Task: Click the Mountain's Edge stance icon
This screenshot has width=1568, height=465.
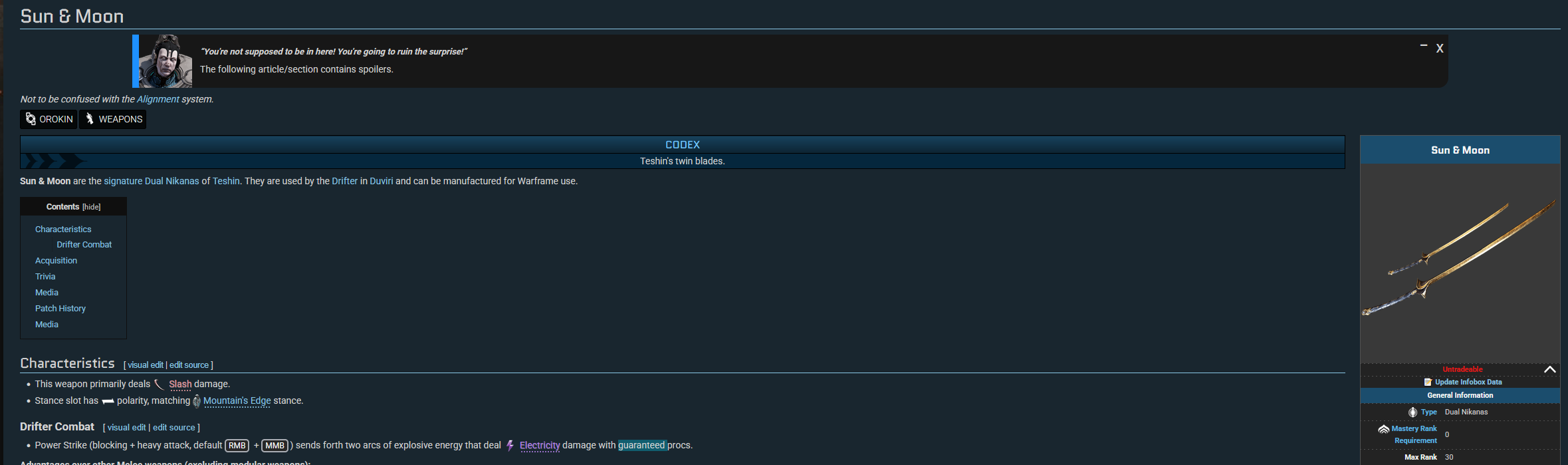Action: coord(197,401)
